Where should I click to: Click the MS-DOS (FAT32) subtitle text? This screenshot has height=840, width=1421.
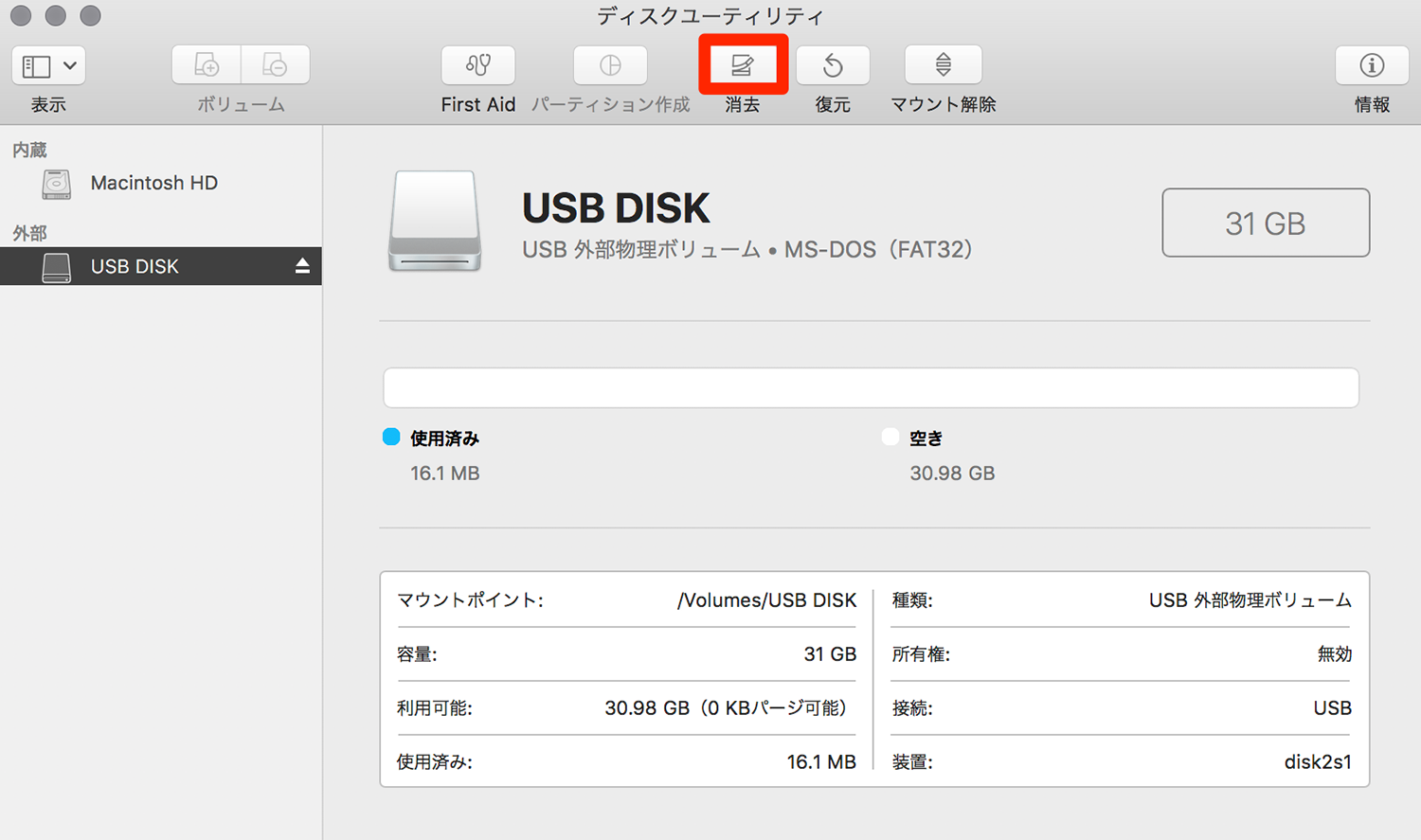click(x=878, y=250)
